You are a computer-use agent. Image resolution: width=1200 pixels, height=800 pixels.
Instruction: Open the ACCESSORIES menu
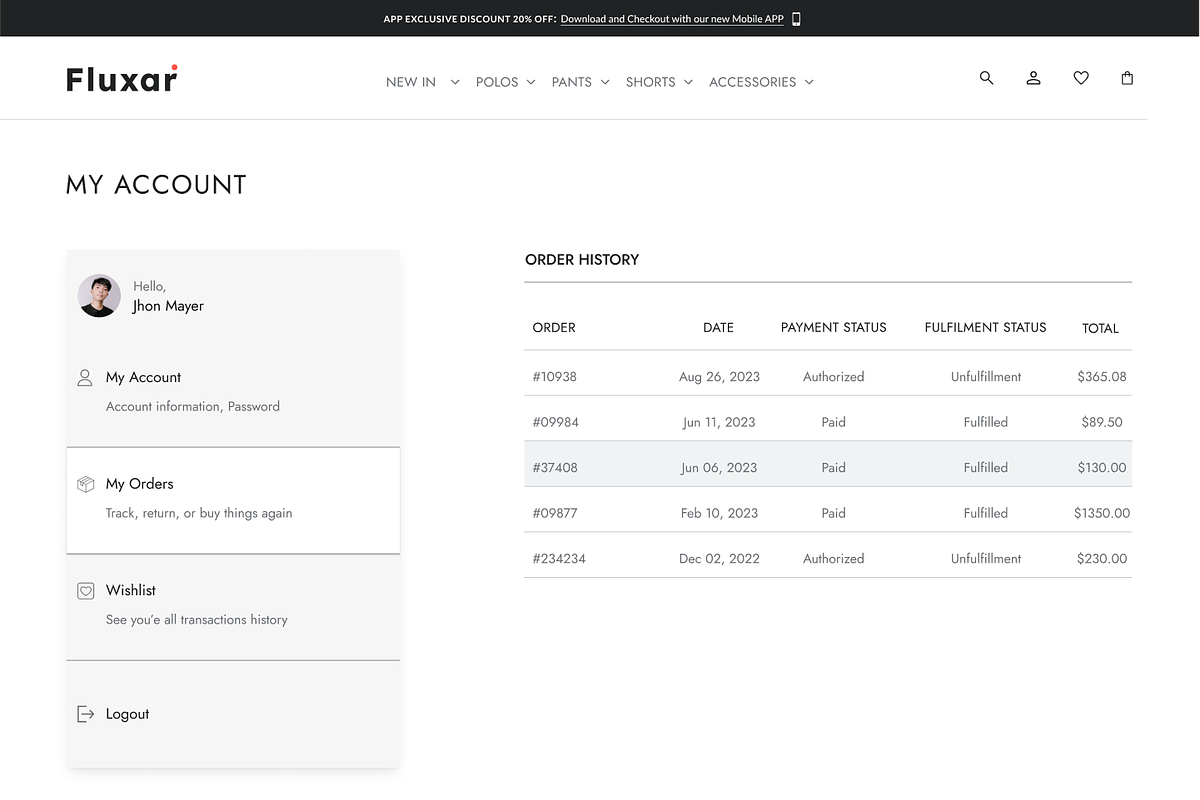coord(753,82)
